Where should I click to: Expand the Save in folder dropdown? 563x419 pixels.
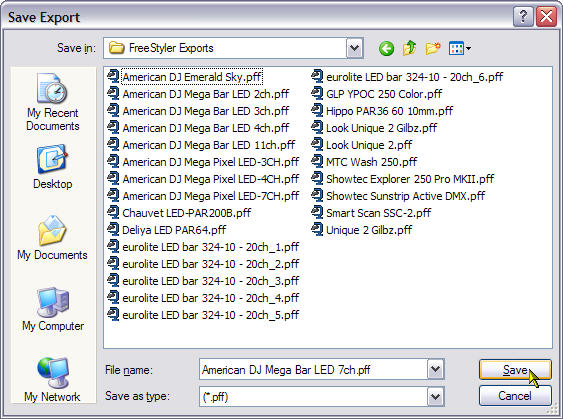click(x=354, y=48)
